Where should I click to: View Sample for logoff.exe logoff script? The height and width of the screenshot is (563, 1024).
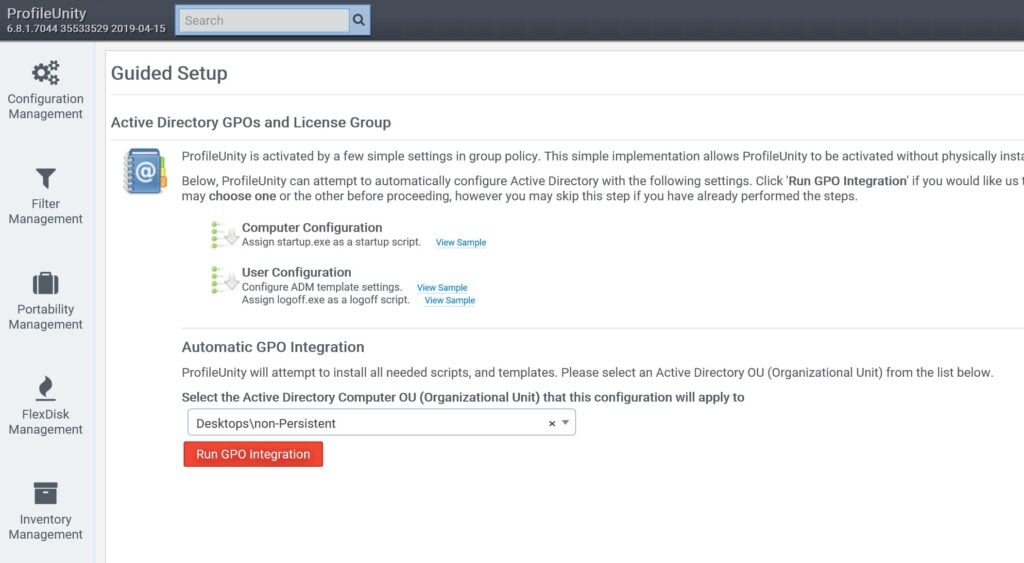click(x=450, y=300)
